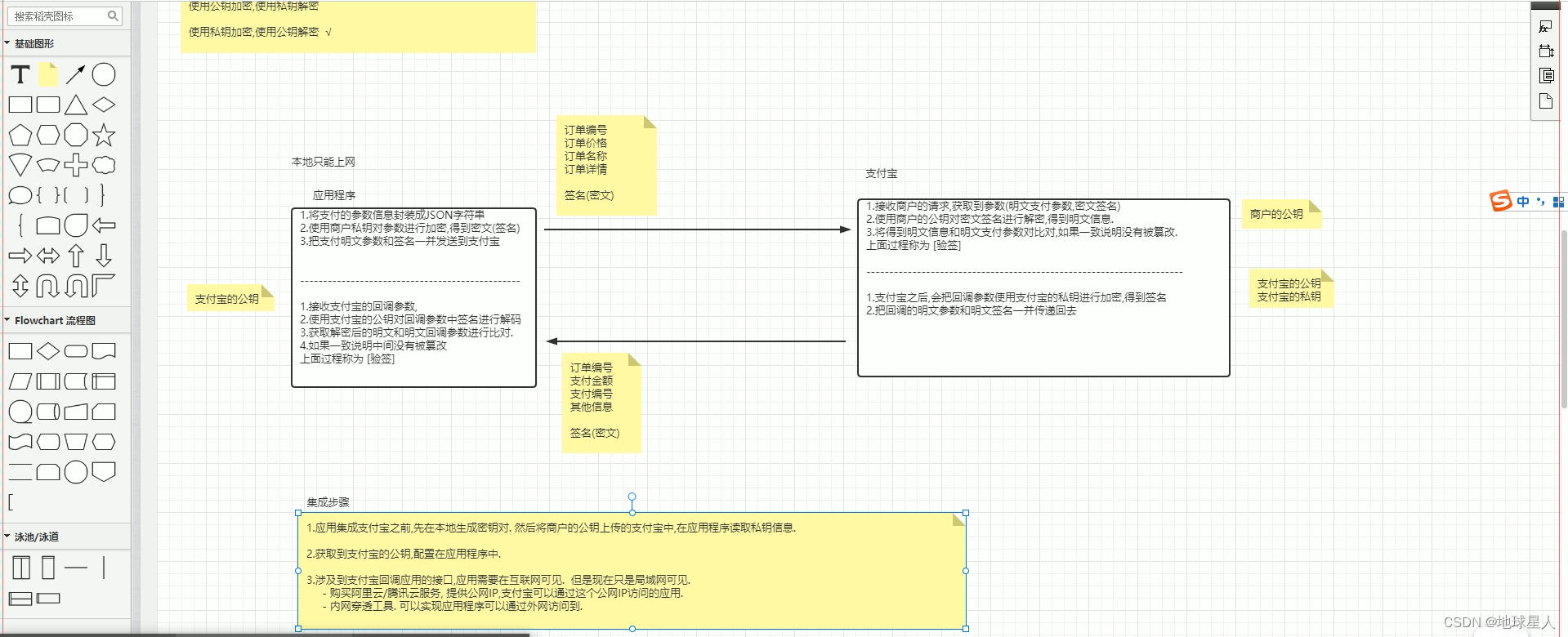This screenshot has height=637, width=1568.
Task: Select the arrow pointing to the 支付宝 box
Action: point(697,229)
